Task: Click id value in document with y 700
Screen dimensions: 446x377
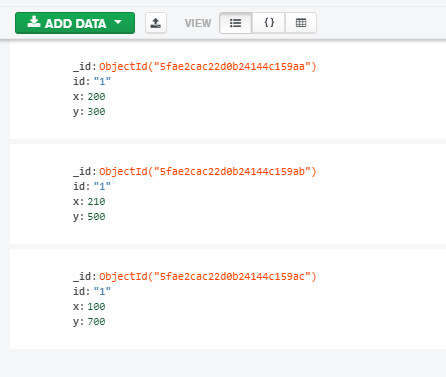Action: (x=102, y=292)
